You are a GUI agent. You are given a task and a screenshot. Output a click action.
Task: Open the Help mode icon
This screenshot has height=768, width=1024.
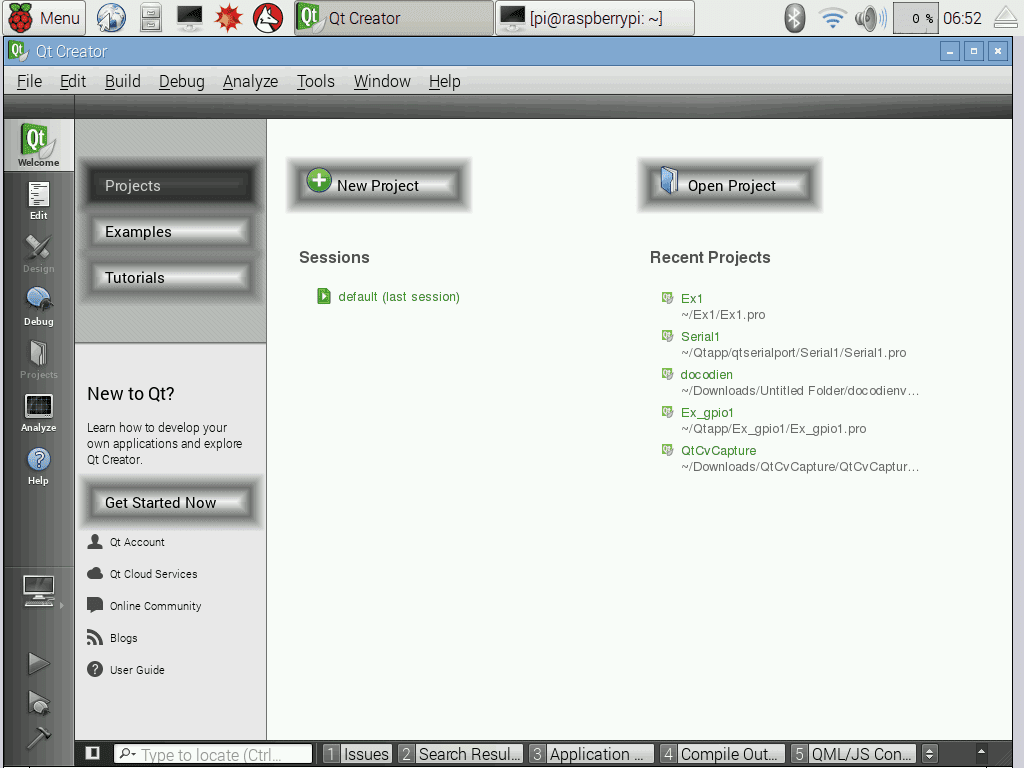[38, 465]
